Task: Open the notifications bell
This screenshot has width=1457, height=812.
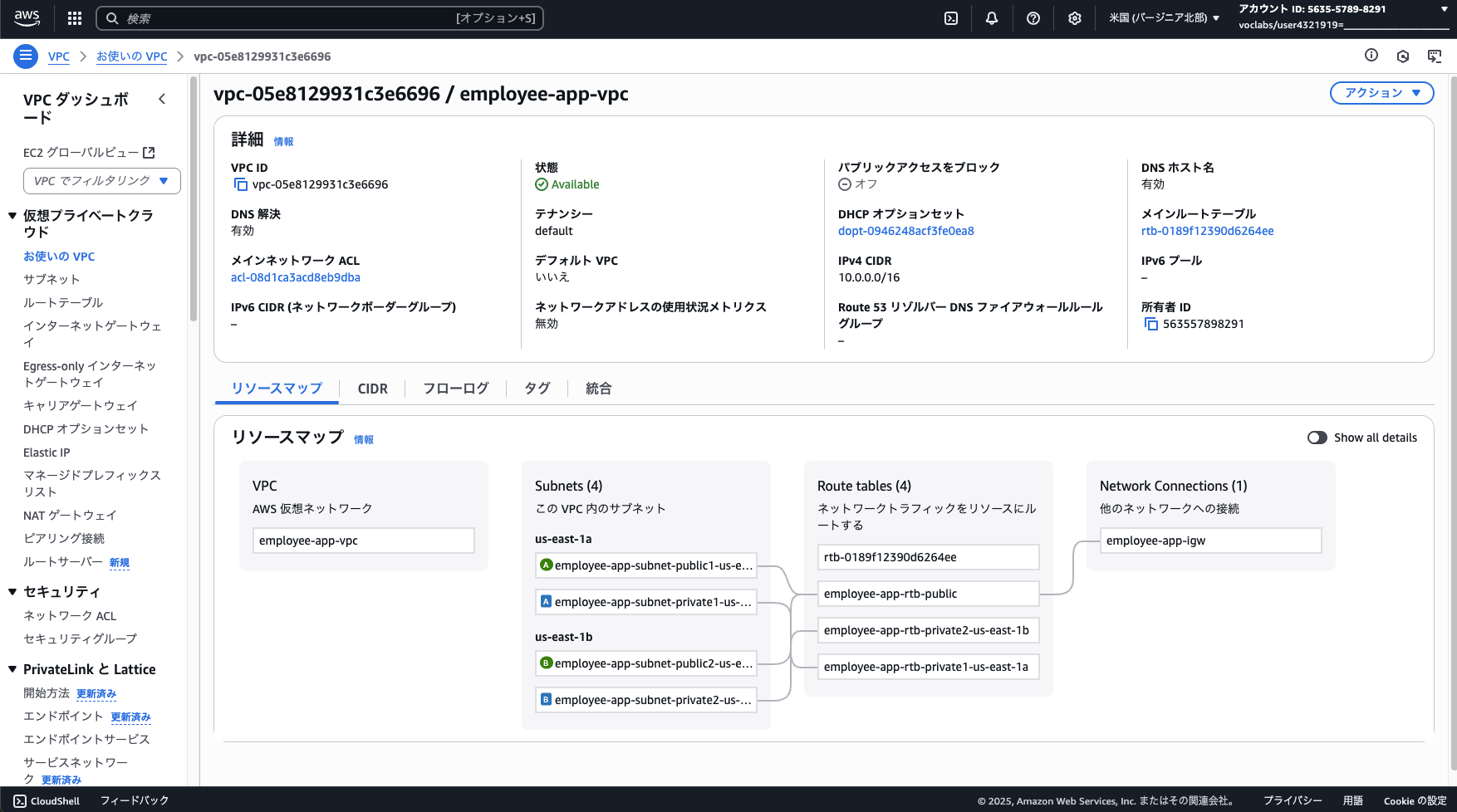Action: (x=992, y=18)
